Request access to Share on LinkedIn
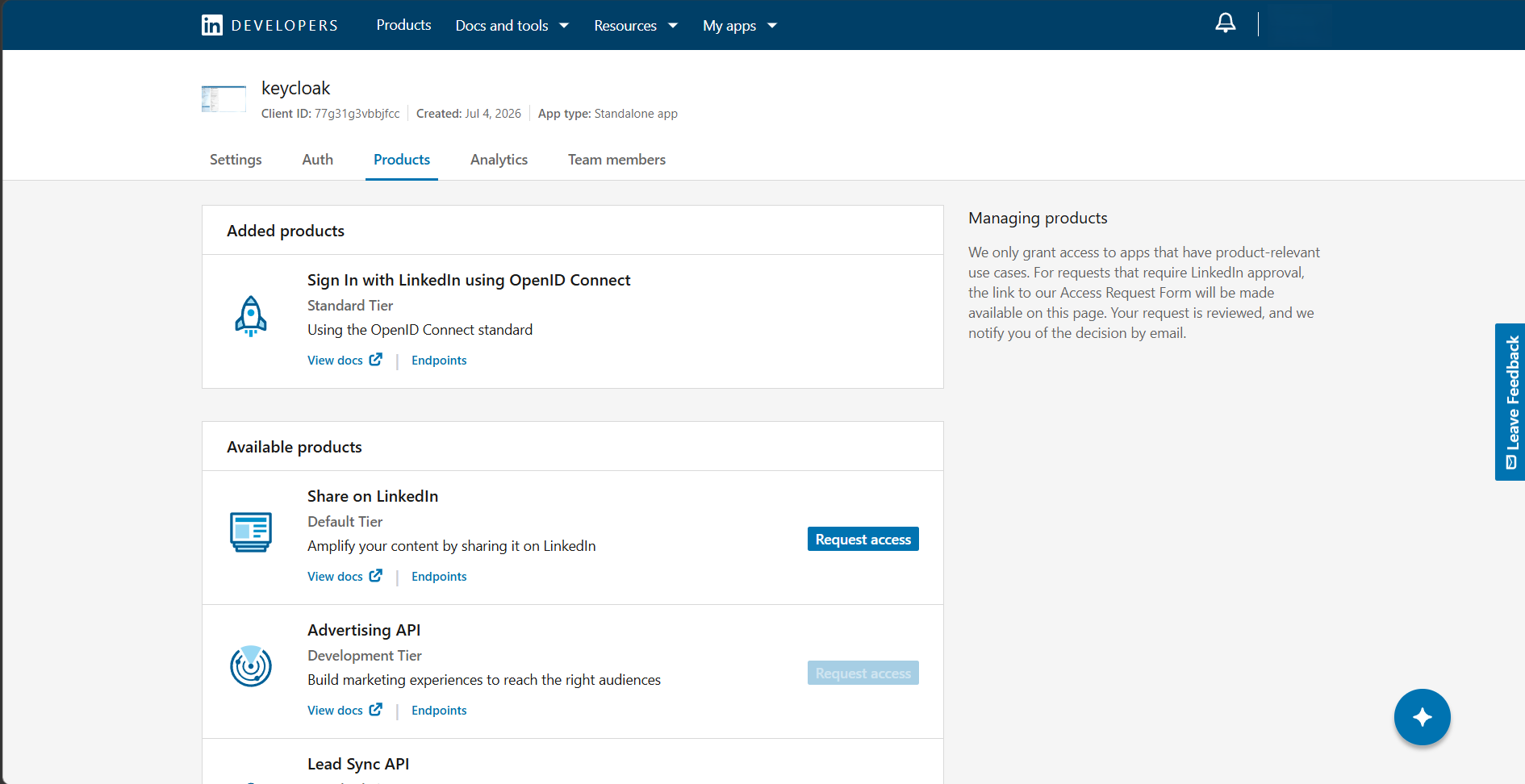The image size is (1525, 784). (x=863, y=539)
